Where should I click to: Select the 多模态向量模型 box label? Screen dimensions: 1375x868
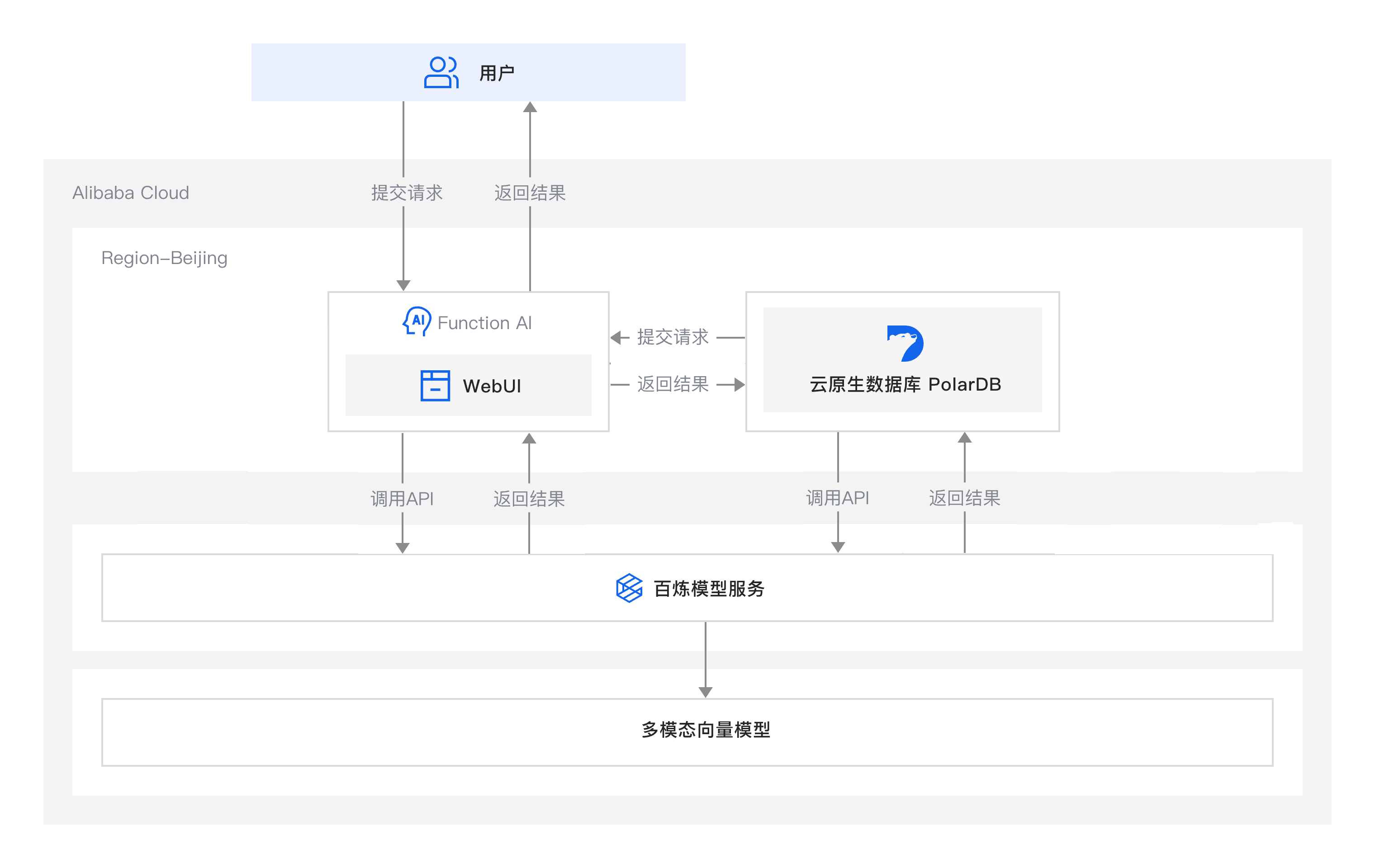click(706, 729)
